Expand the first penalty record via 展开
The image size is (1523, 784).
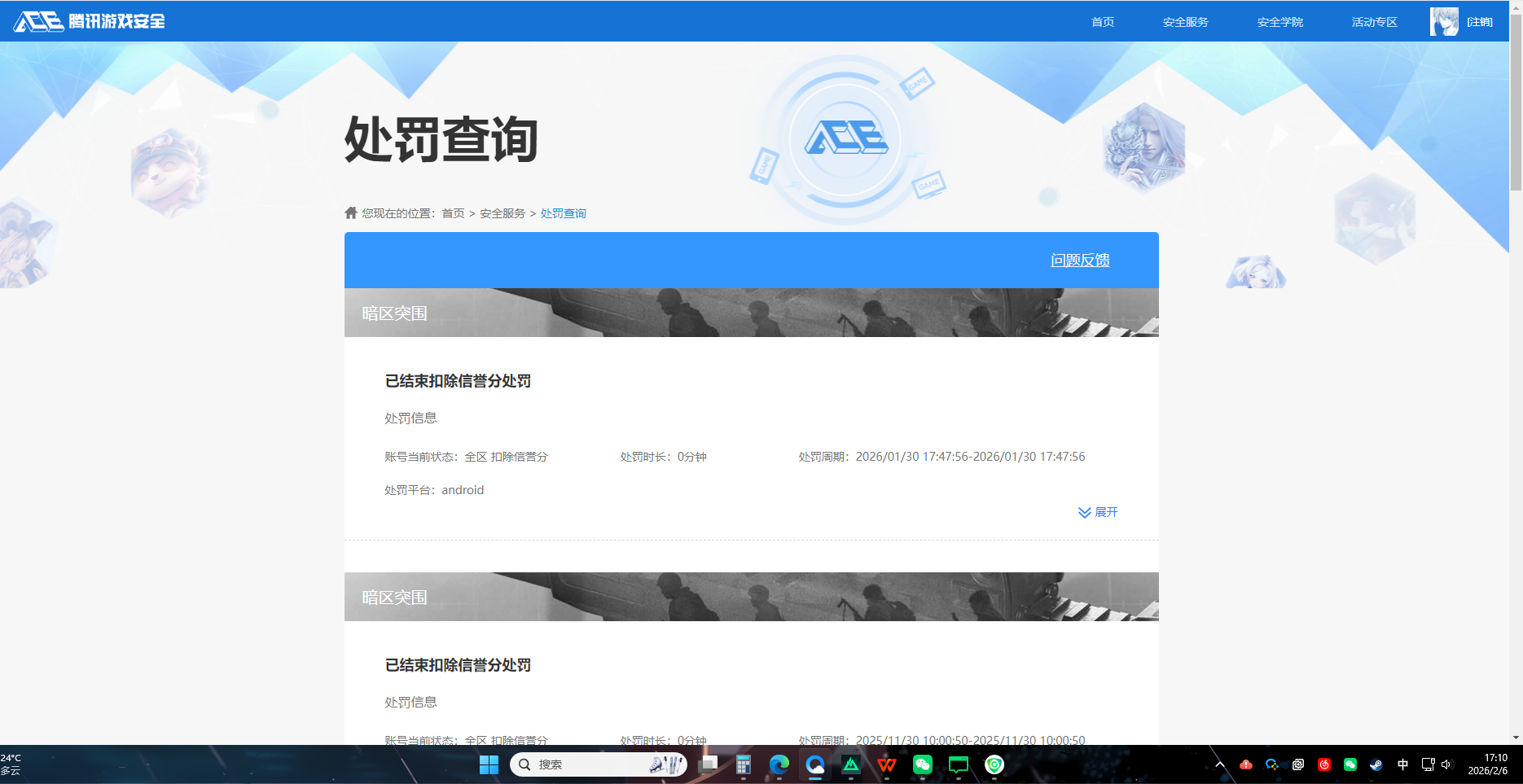[x=1098, y=512]
